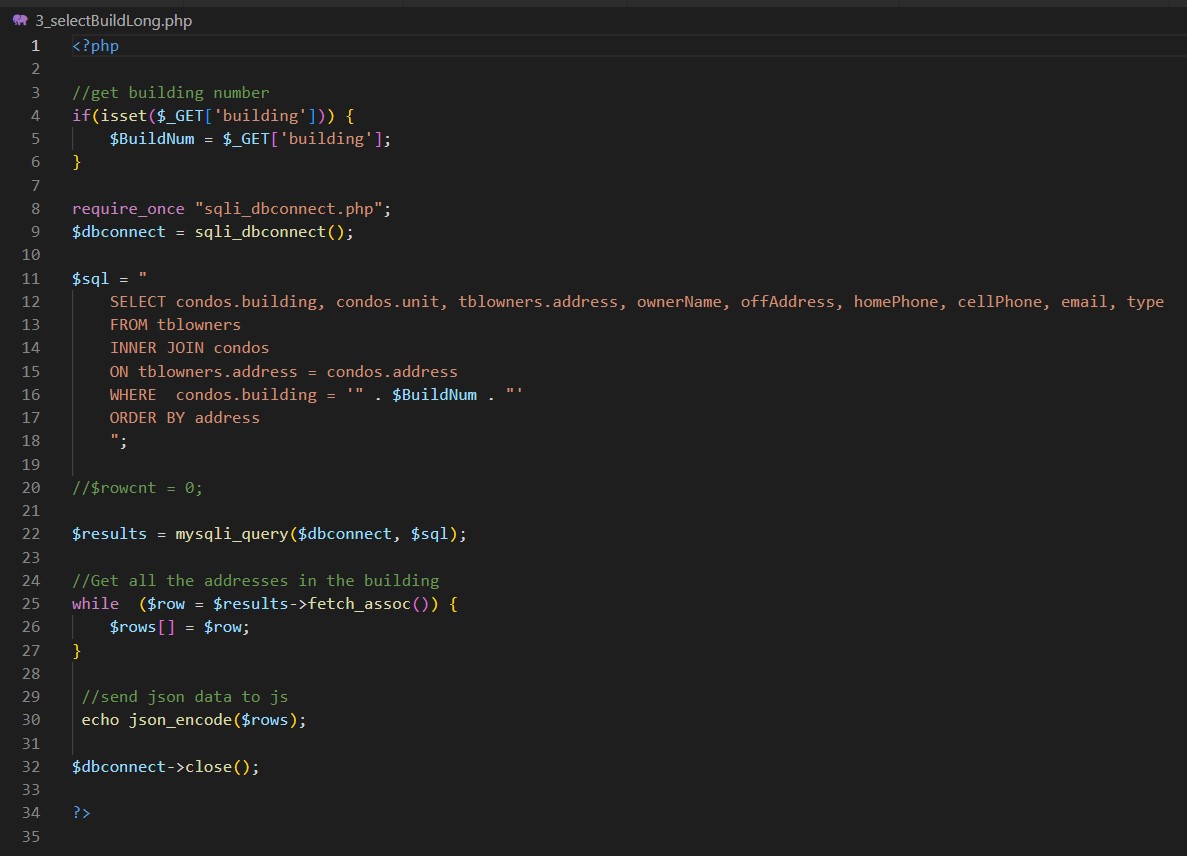Click line number 25 in the gutter
This screenshot has width=1187, height=856.
(x=31, y=604)
